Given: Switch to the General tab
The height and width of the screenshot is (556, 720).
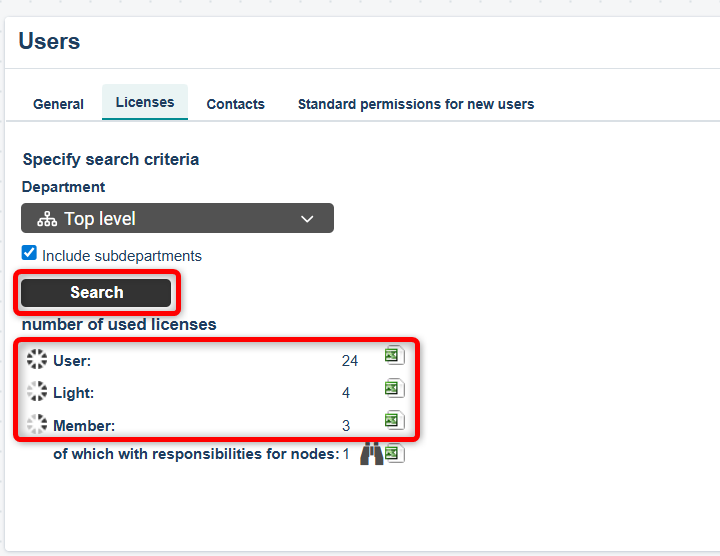Looking at the screenshot, I should pyautogui.click(x=58, y=104).
